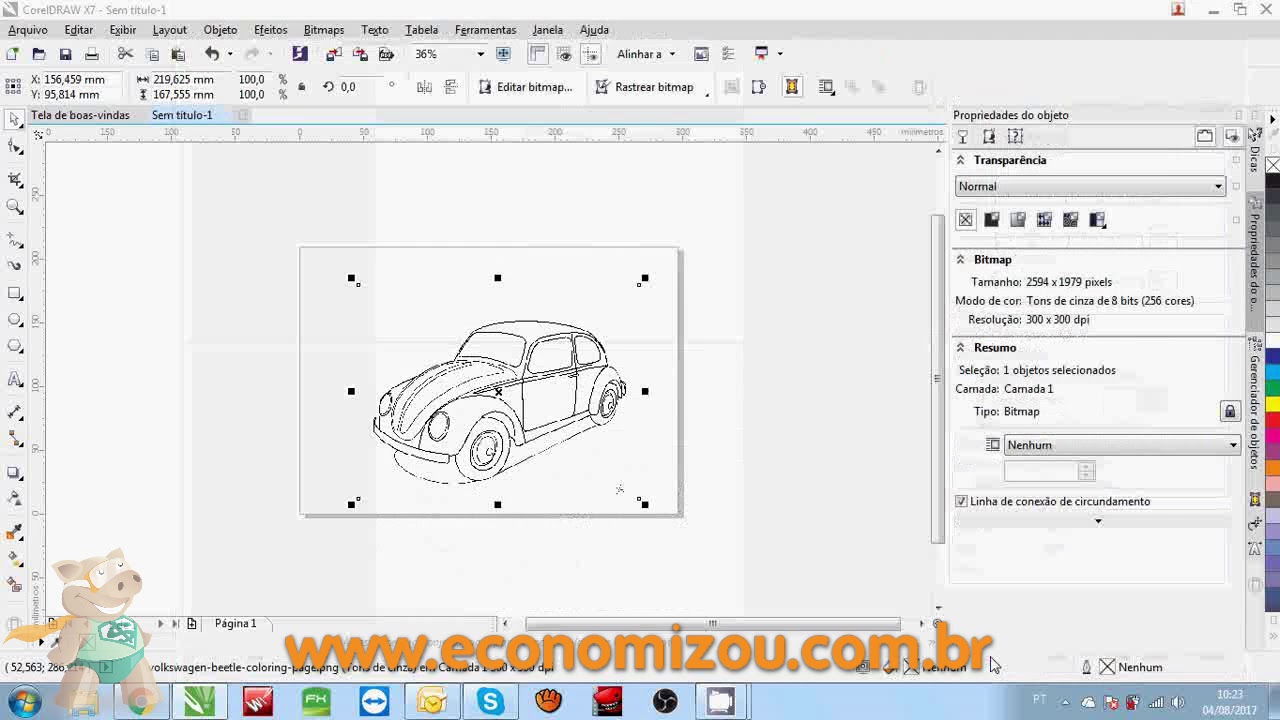Click the Export icon
1280x720 pixels.
click(360, 54)
